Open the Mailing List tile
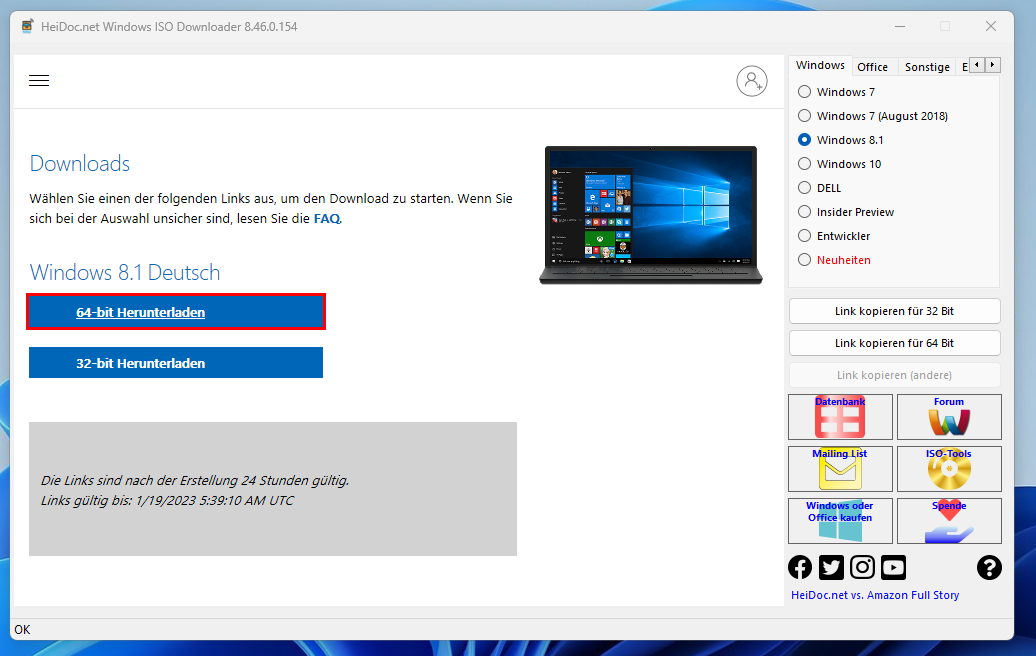 (840, 469)
